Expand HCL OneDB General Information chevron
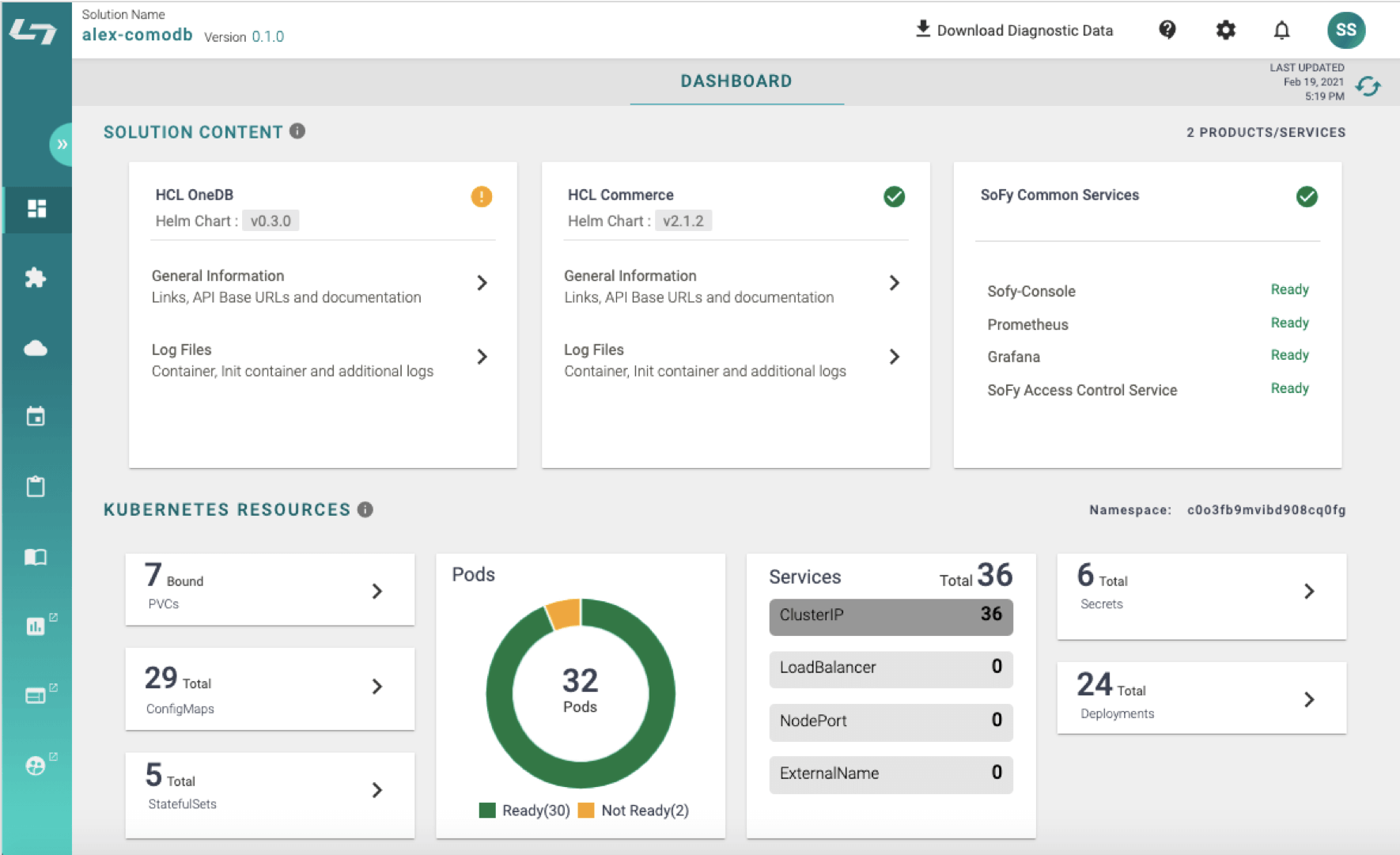The width and height of the screenshot is (1400, 855). coord(482,283)
